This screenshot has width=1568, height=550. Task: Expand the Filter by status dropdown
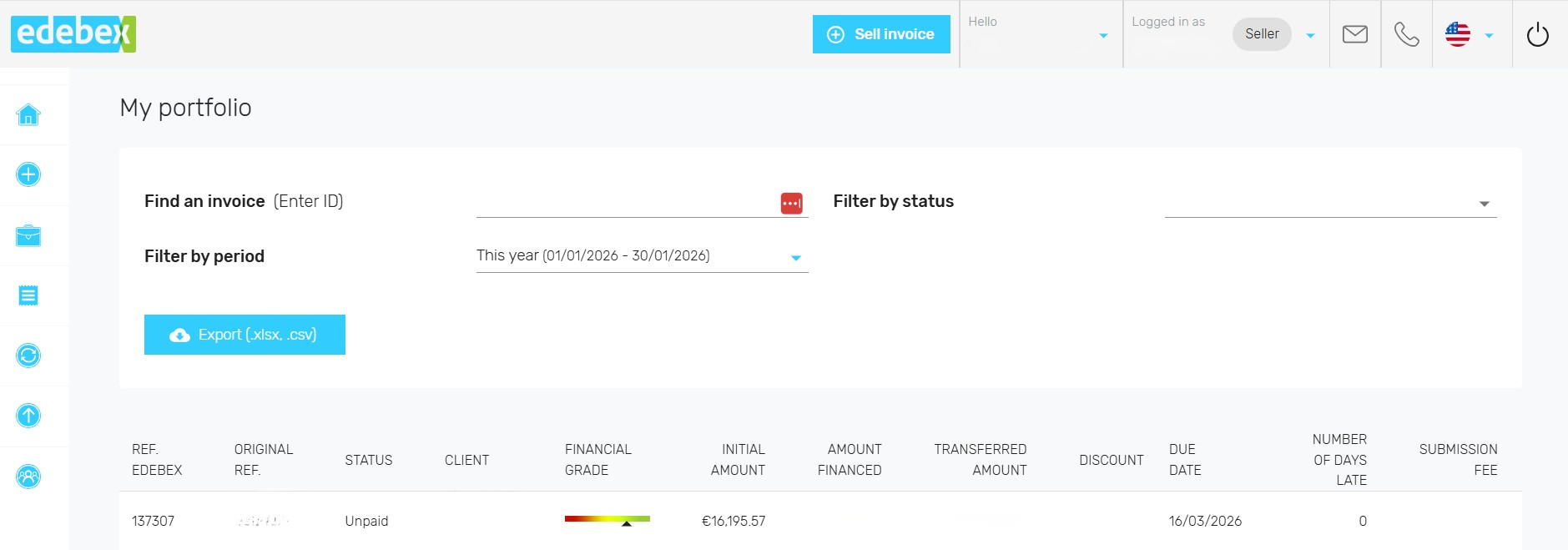(1330, 203)
